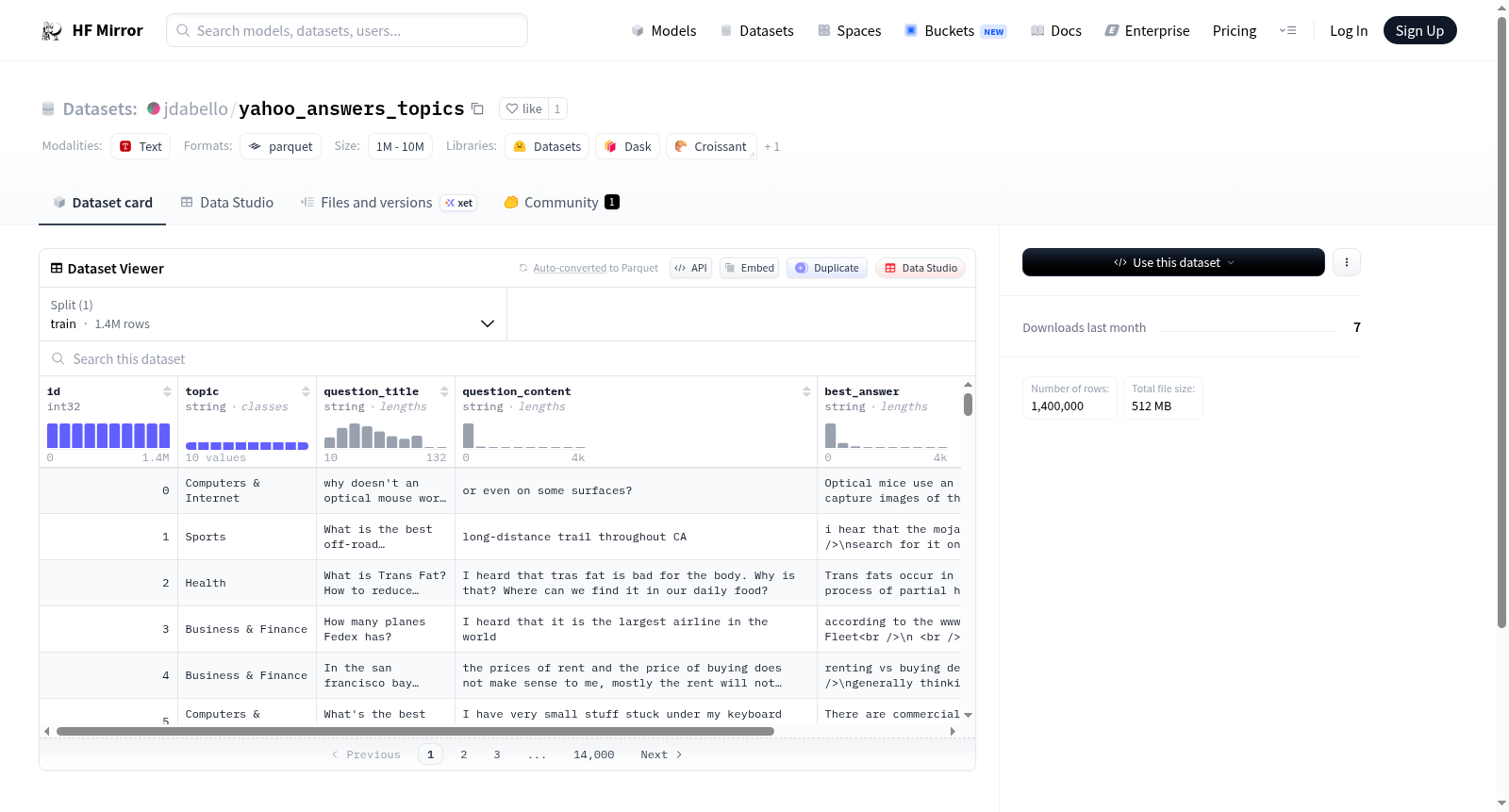Switch to the Community tab

561,202
